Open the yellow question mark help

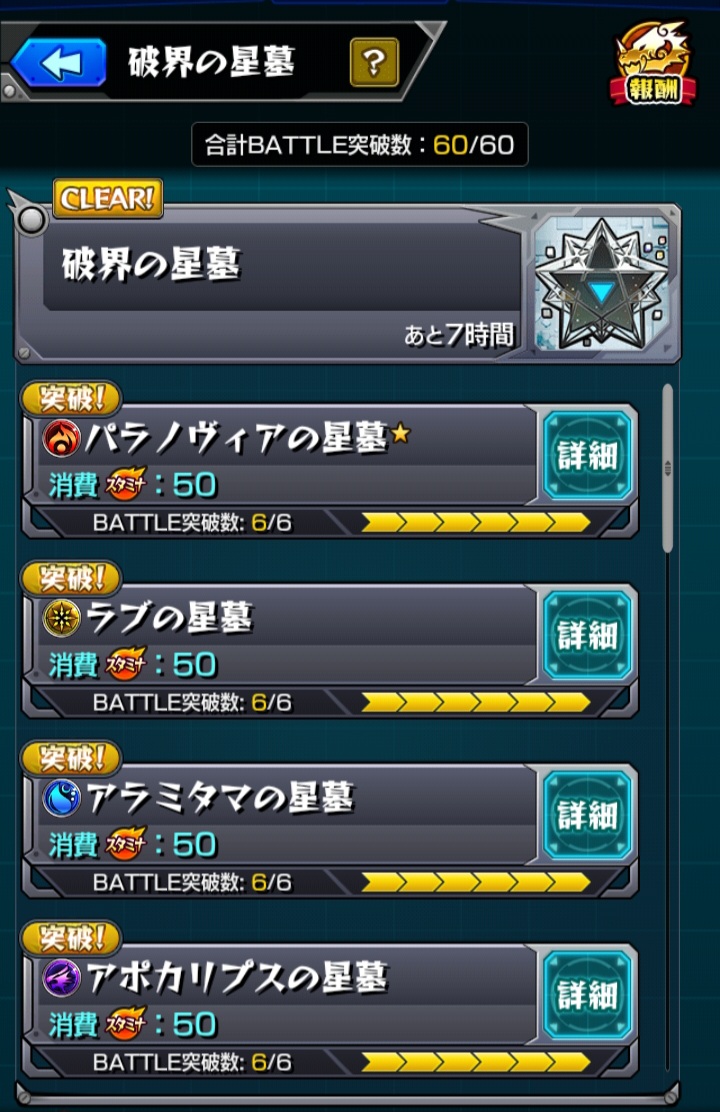tap(374, 62)
